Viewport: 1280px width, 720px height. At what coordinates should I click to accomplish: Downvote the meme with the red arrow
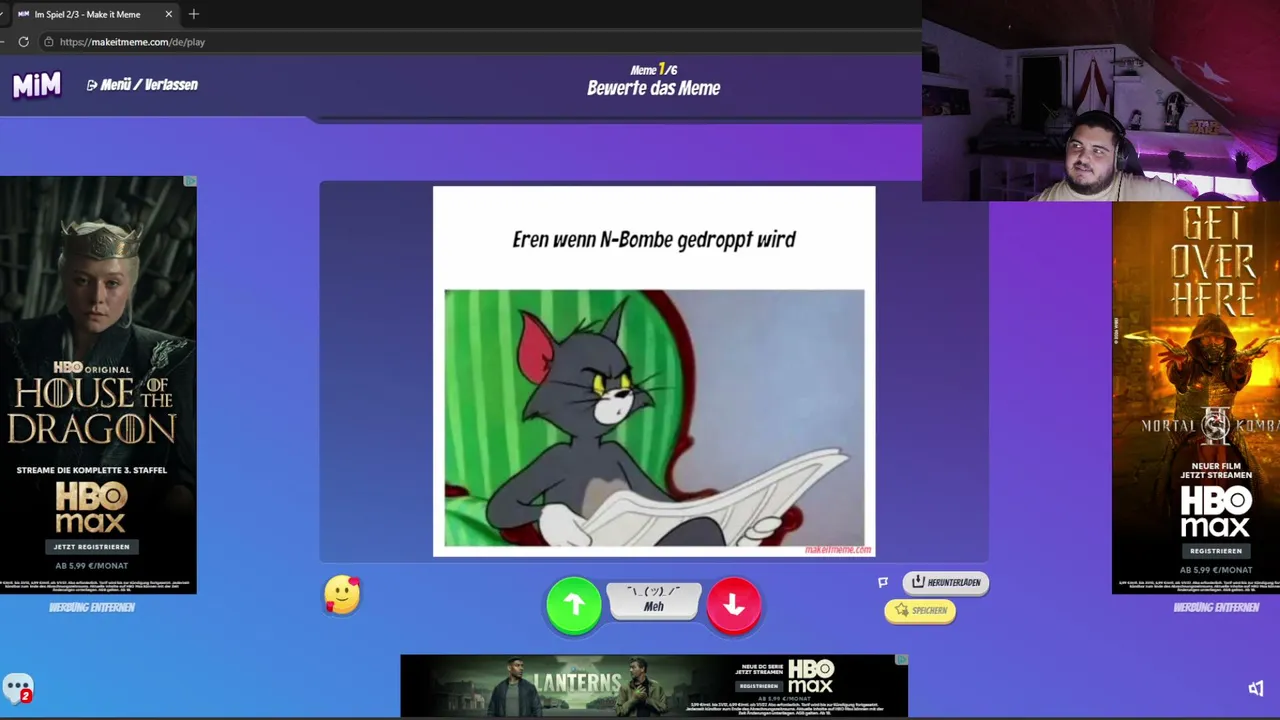[x=734, y=604]
